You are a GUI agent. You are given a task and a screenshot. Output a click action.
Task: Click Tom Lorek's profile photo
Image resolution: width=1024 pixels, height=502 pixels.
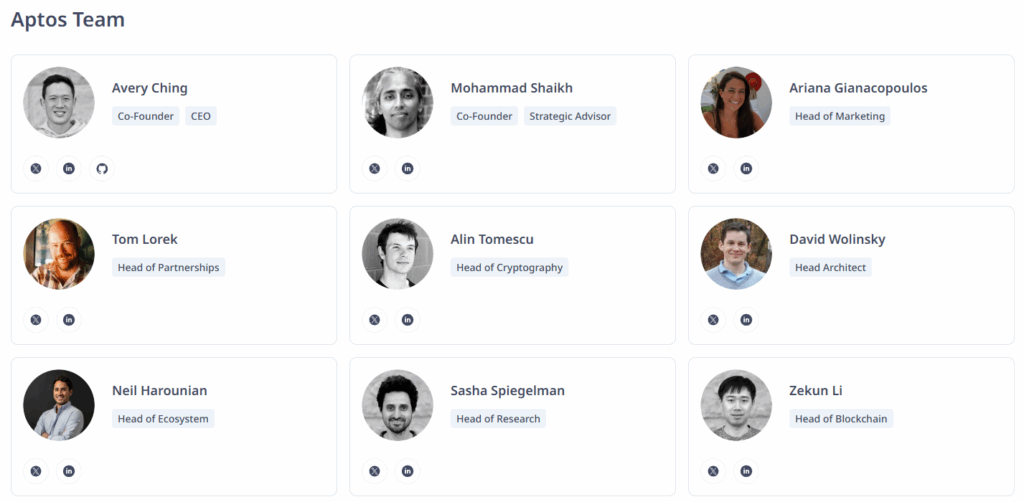click(x=59, y=254)
